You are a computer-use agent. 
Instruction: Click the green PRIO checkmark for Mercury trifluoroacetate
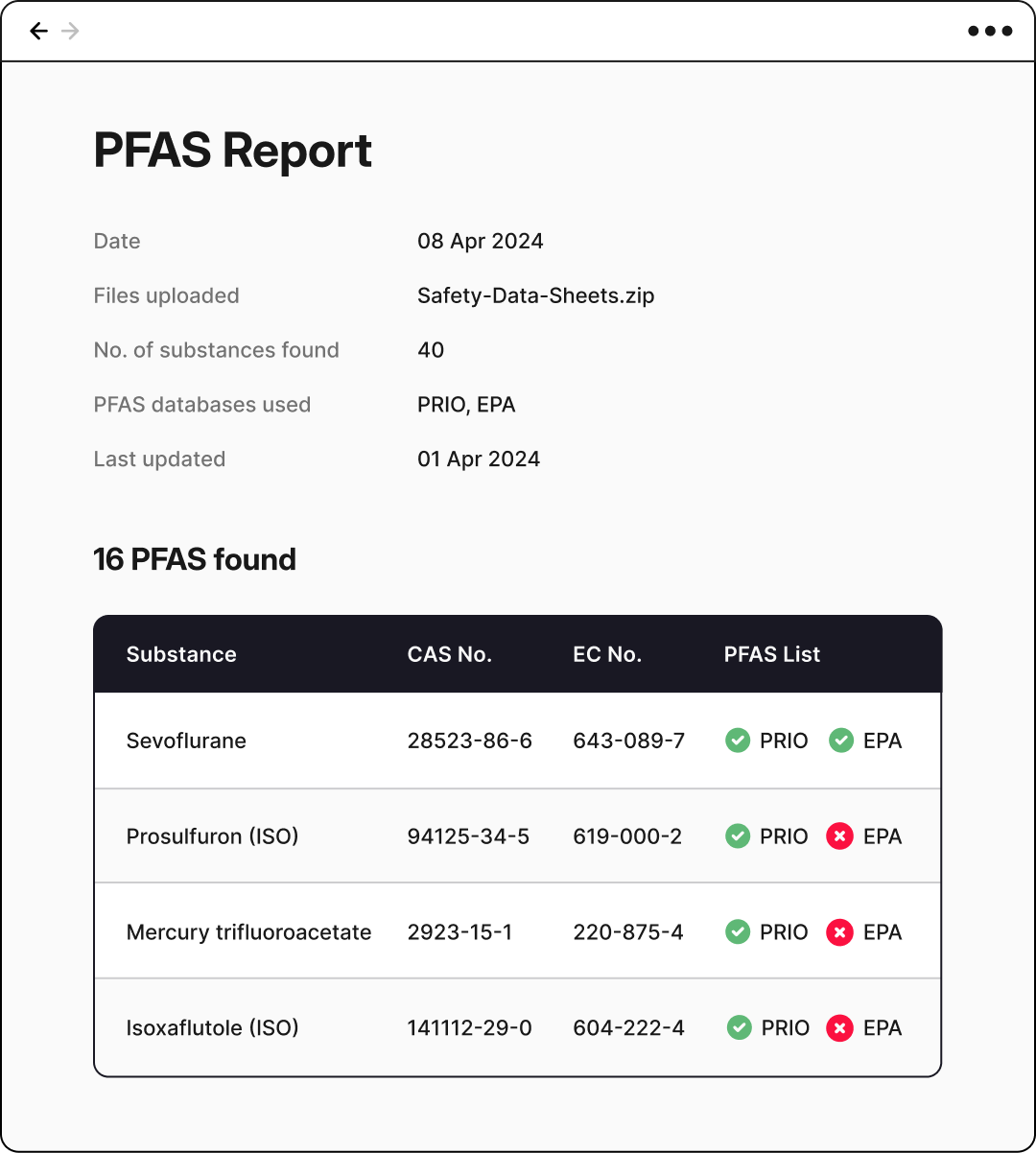pyautogui.click(x=738, y=931)
